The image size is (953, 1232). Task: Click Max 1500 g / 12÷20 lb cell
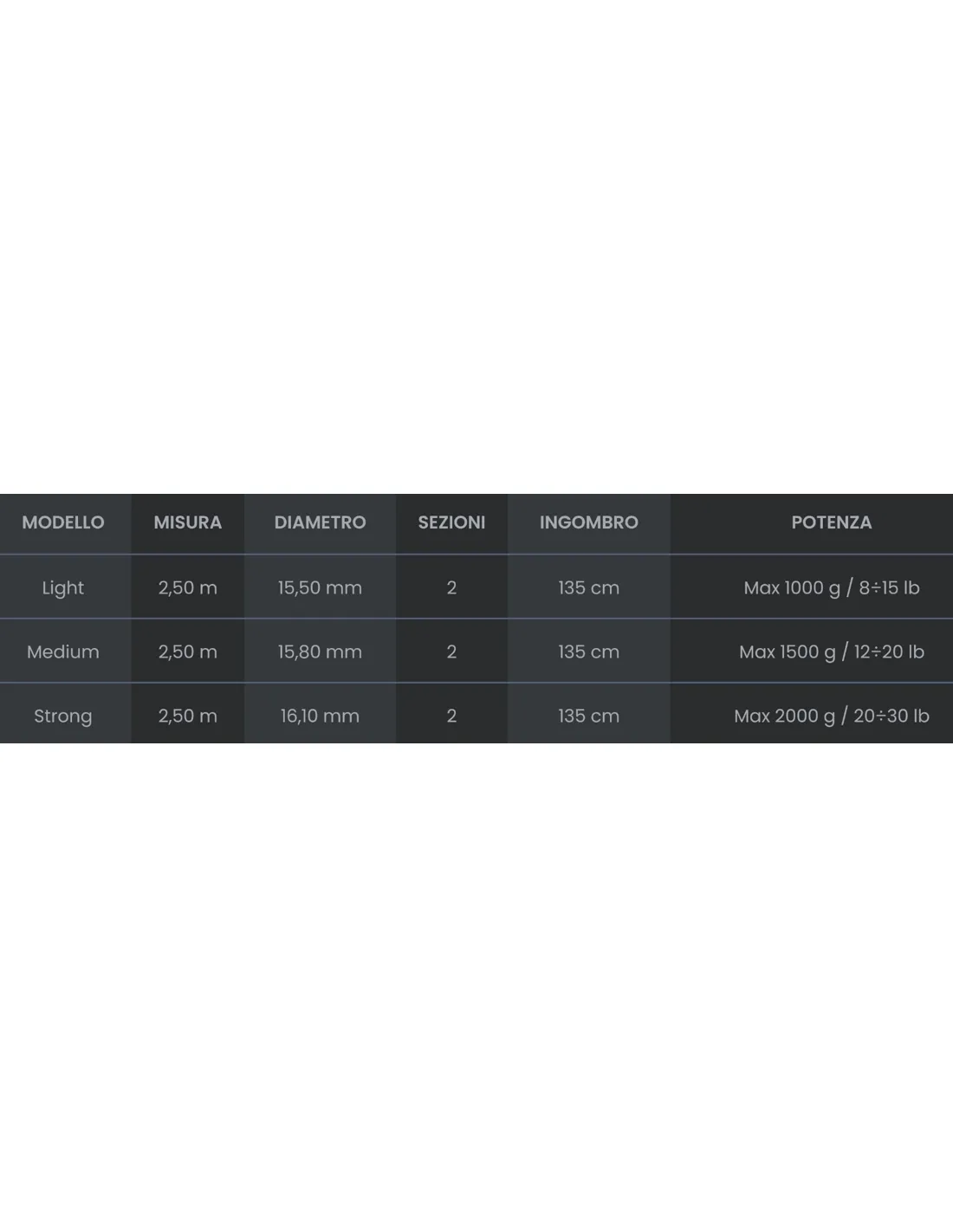[x=832, y=652]
